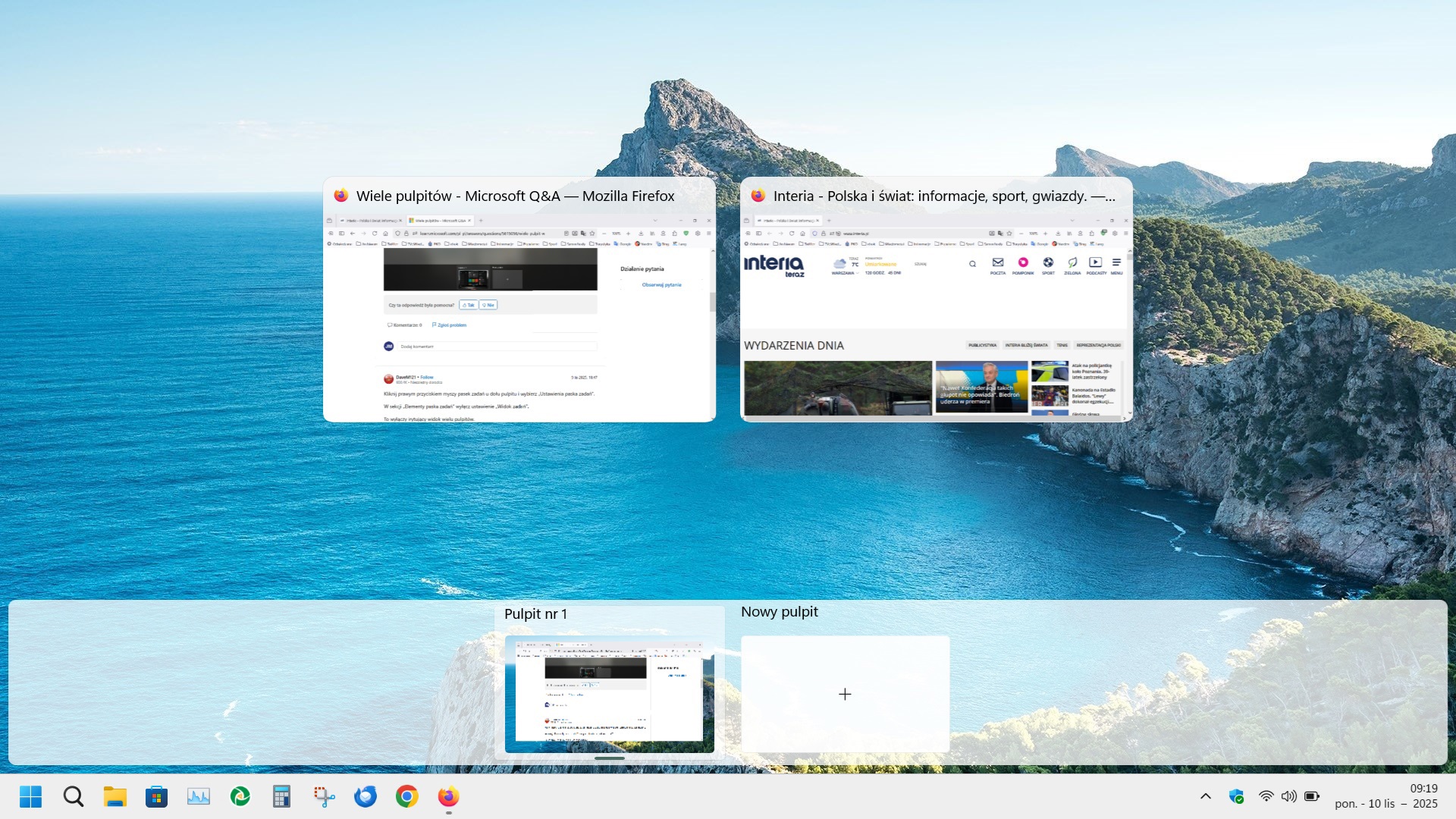This screenshot has width=1456, height=819.
Task: Switch to Pulpit nr 1 desktop thumbnail
Action: pyautogui.click(x=610, y=694)
